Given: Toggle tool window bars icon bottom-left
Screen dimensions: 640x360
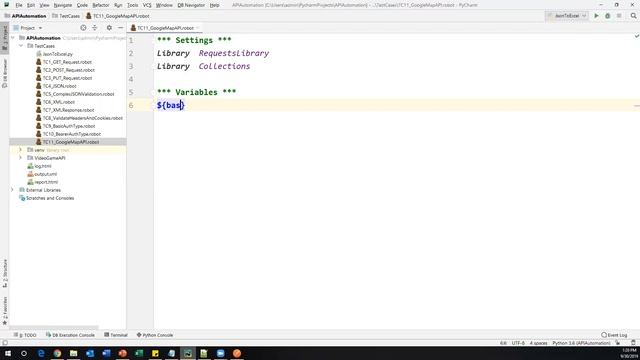Looking at the screenshot, I should (5, 343).
